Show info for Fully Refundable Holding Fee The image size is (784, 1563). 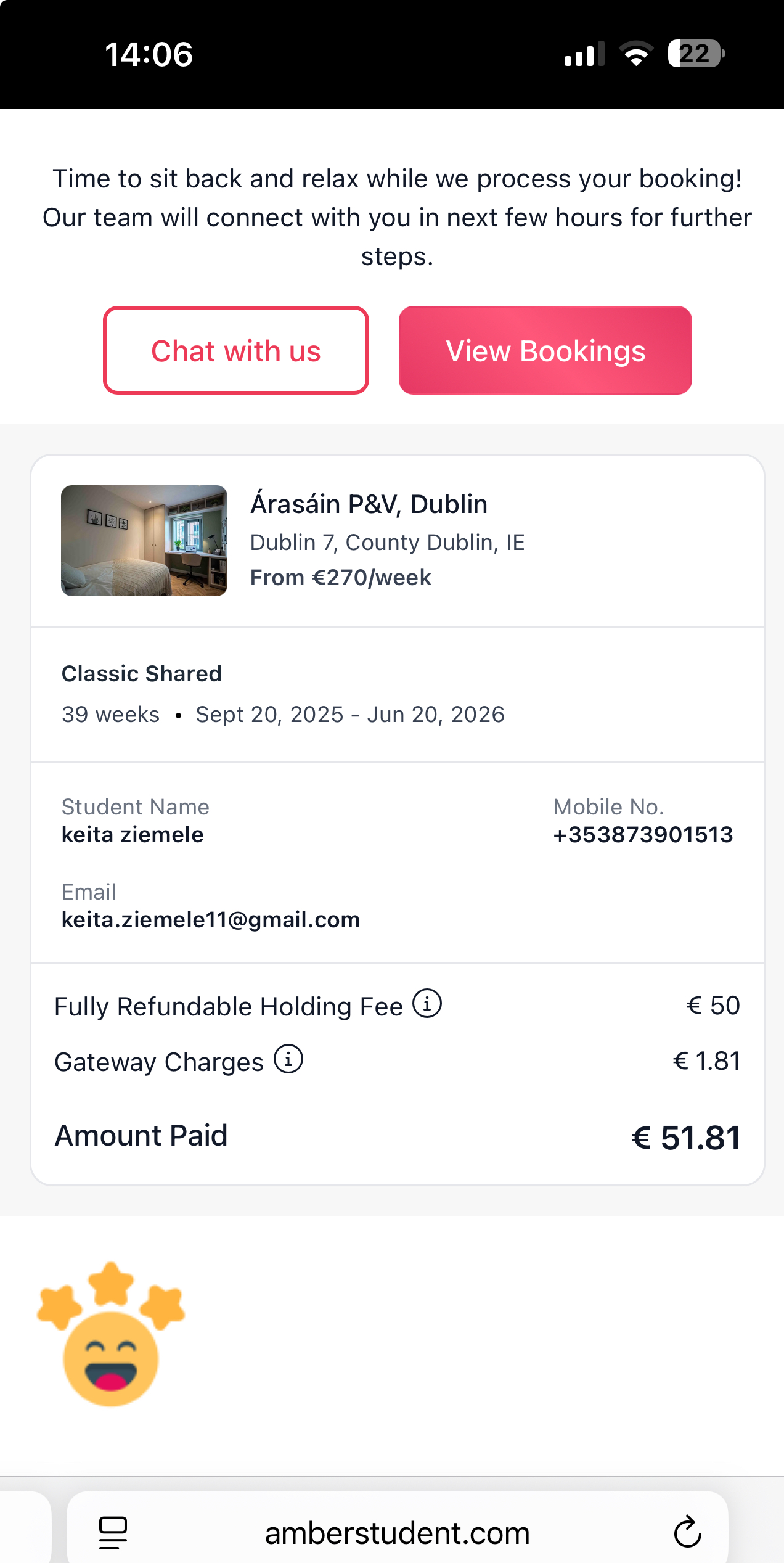[x=427, y=1003]
